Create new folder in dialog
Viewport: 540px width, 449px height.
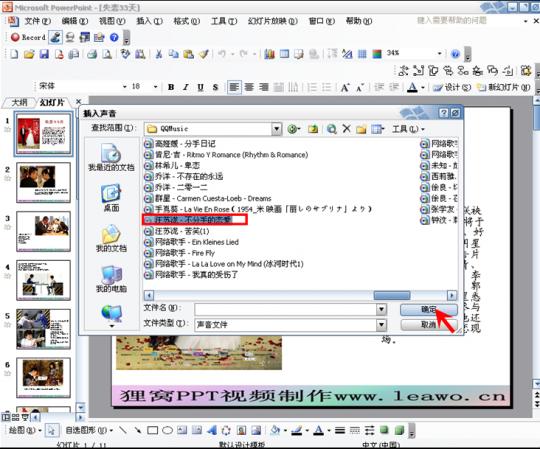coord(361,129)
